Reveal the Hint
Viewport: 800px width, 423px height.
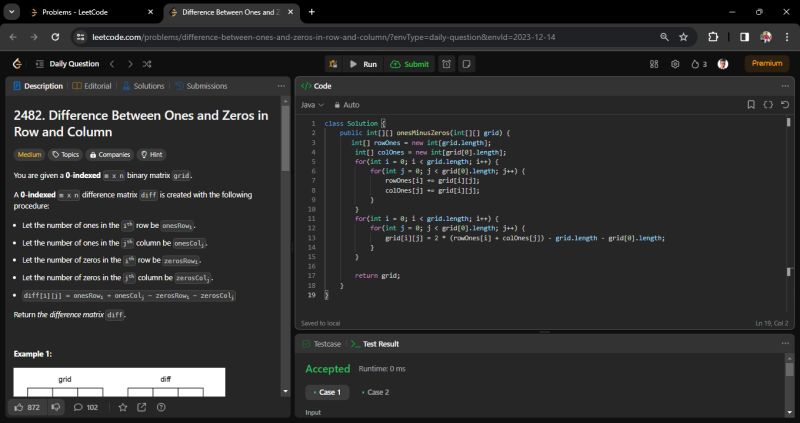[152, 155]
